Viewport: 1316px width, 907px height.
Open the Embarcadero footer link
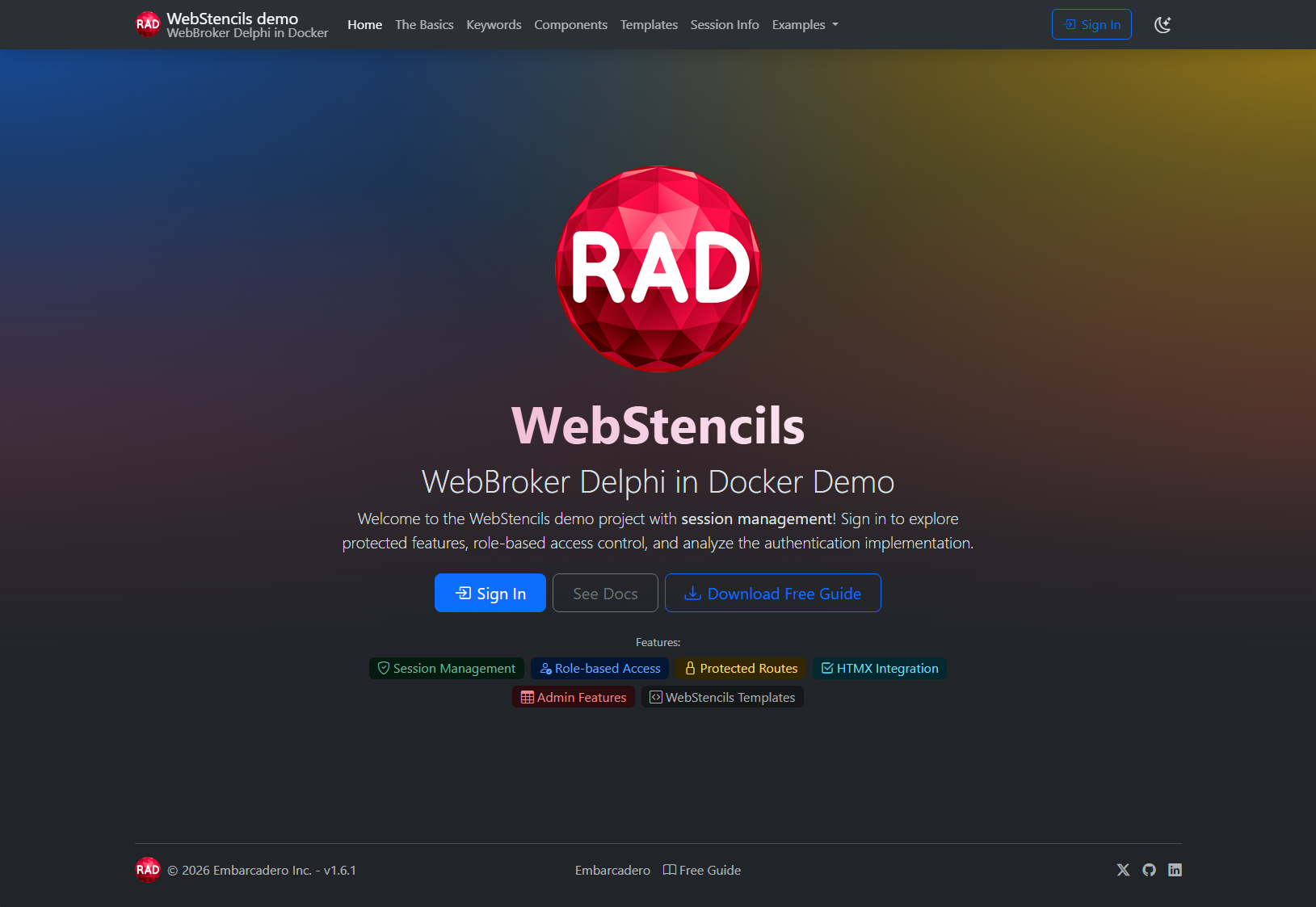click(x=612, y=870)
